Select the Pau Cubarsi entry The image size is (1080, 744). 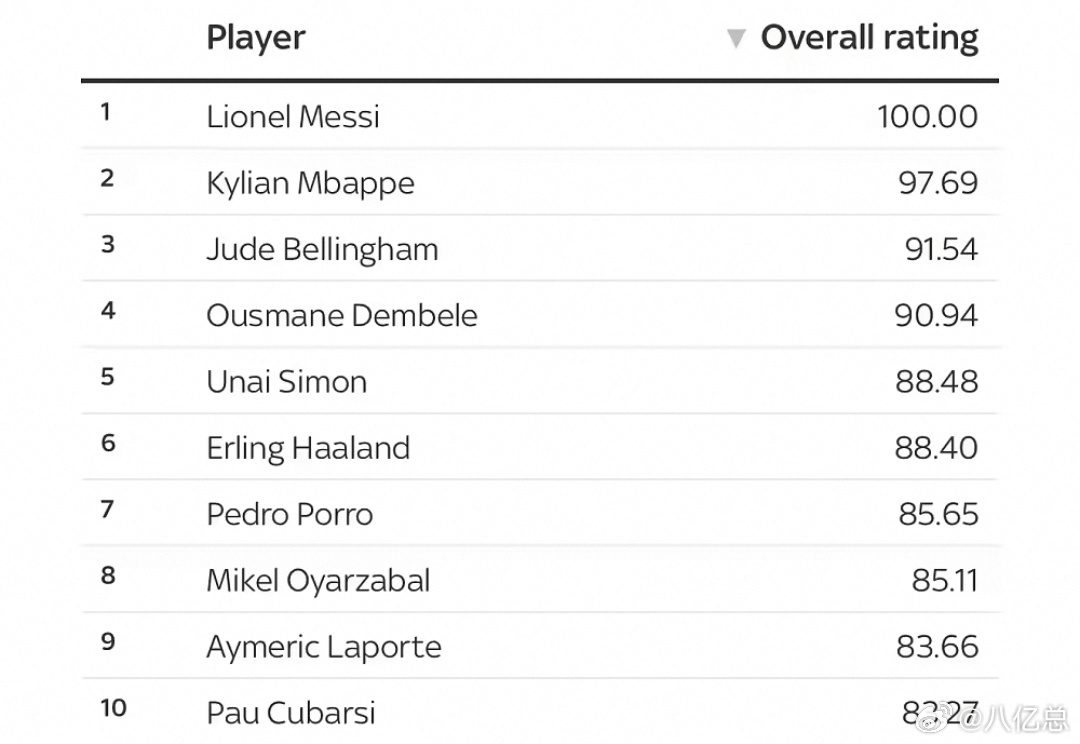point(291,713)
